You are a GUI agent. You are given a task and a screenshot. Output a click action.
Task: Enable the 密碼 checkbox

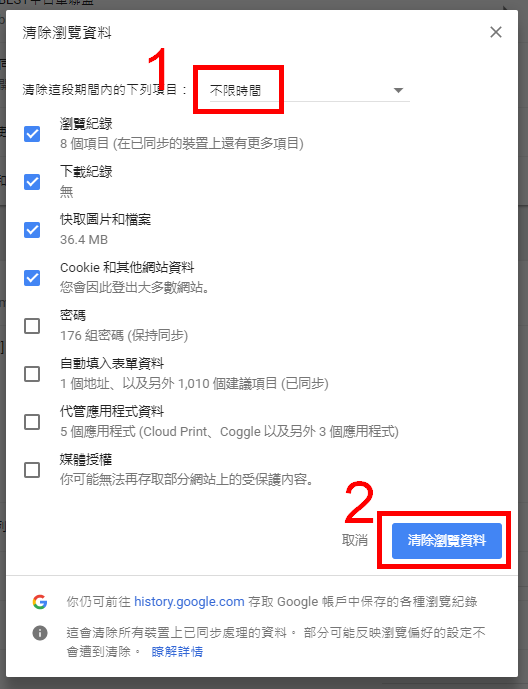point(32,326)
